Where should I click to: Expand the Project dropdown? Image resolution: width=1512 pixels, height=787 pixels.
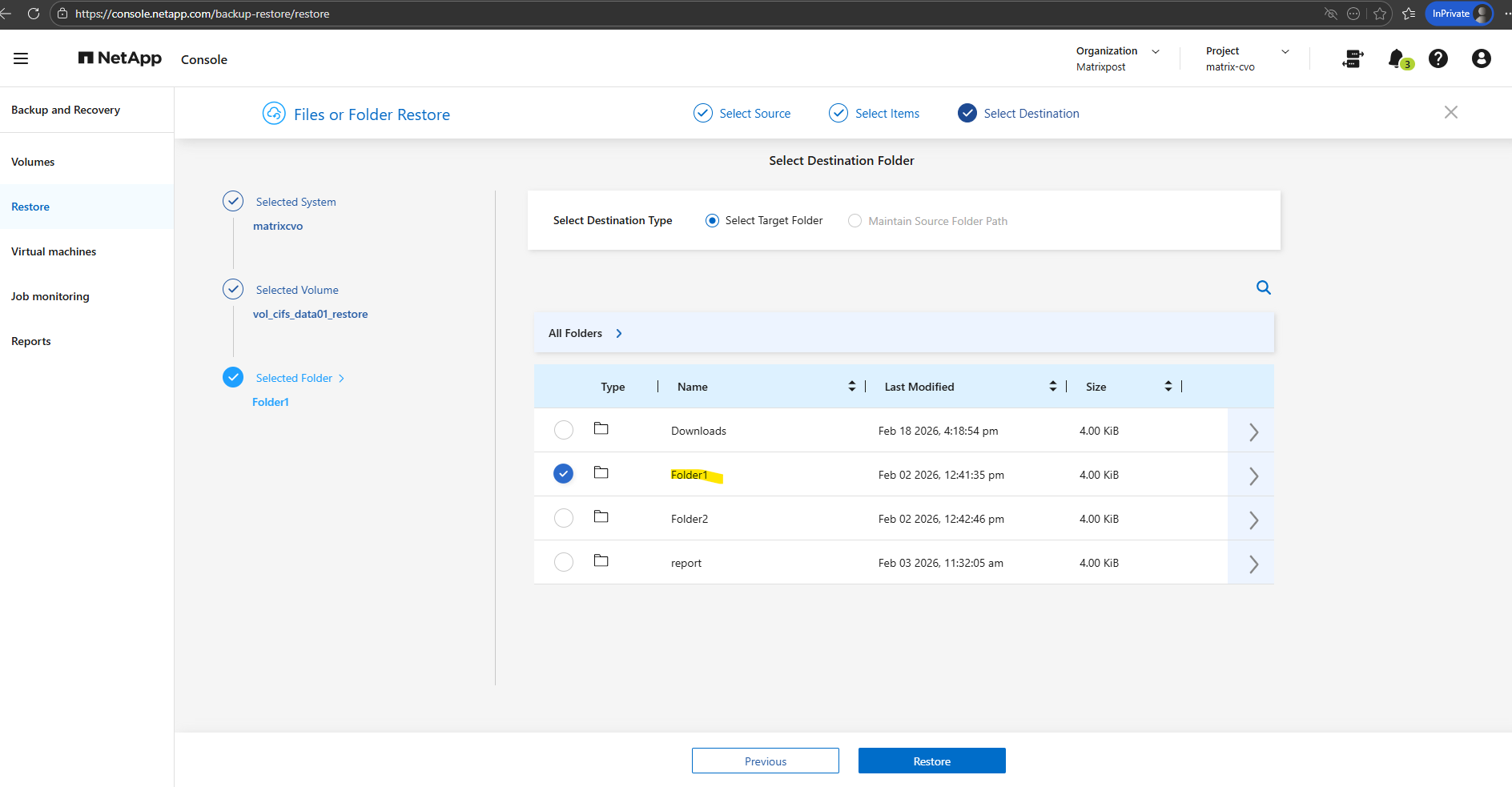pyautogui.click(x=1285, y=51)
